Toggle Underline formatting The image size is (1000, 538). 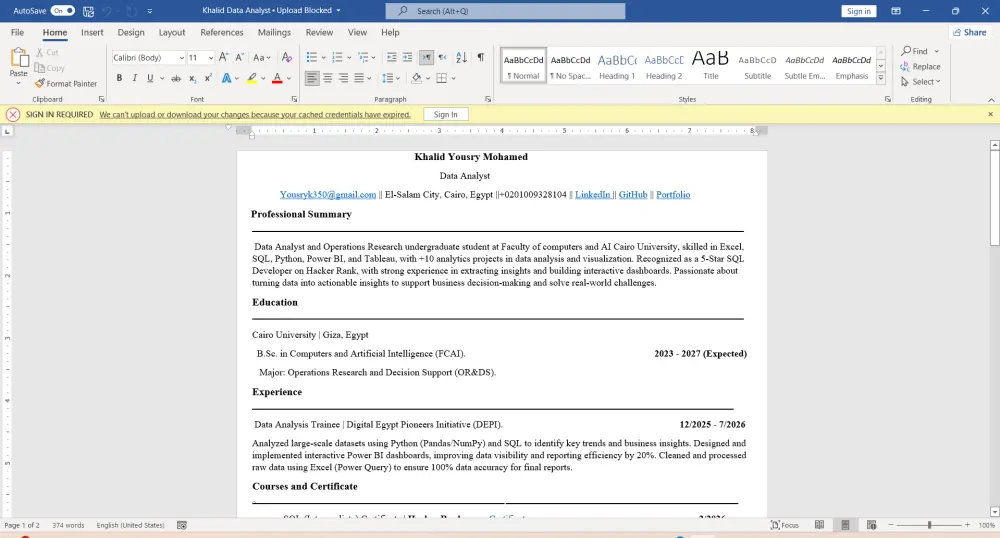150,78
